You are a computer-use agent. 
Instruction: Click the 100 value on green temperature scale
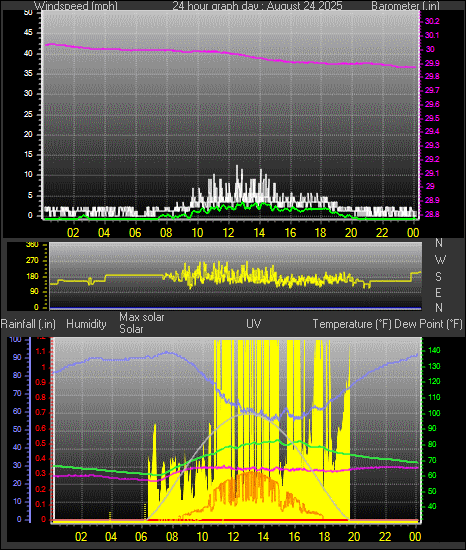[x=434, y=413]
